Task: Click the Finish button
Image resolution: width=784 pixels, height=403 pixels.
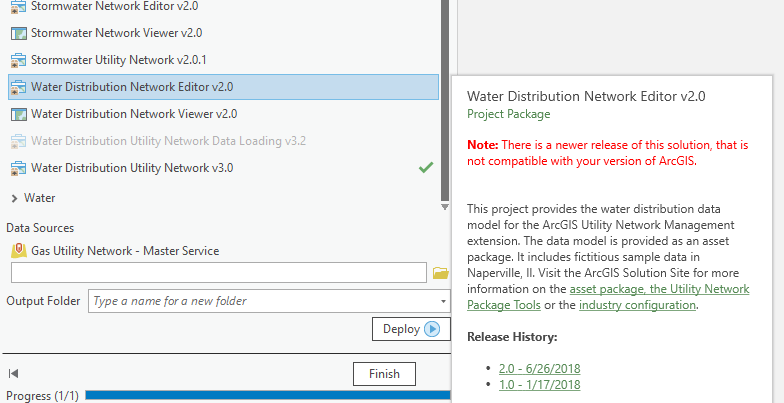Action: point(384,374)
